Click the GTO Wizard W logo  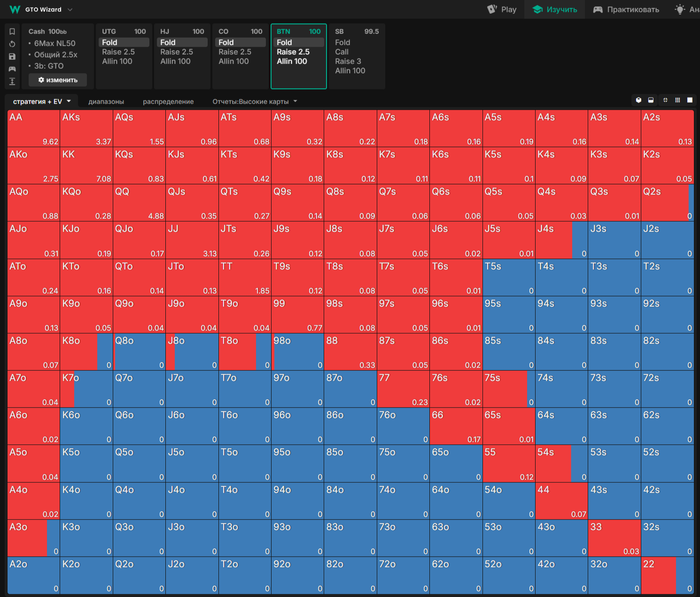[15, 9]
